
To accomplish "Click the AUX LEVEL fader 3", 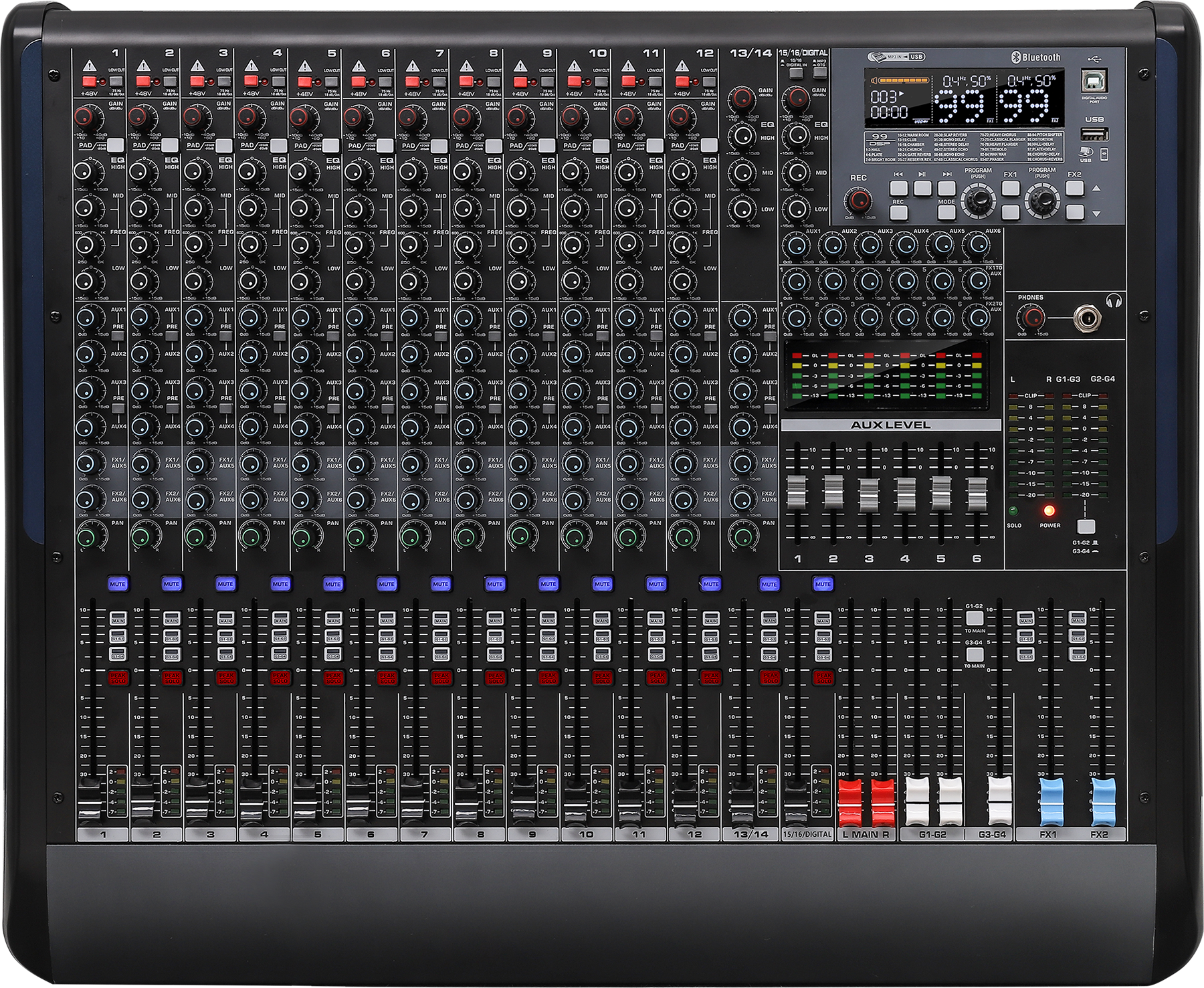I will click(869, 494).
